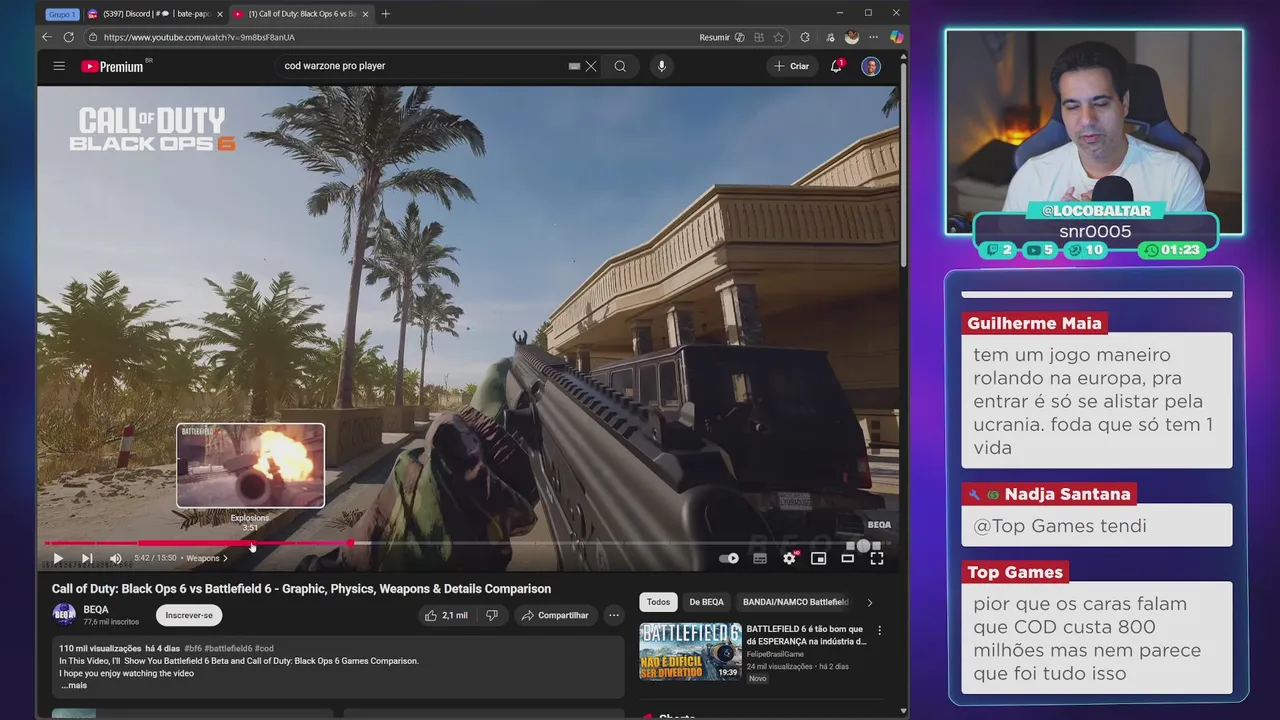Run the search with the magnifier button
Viewport: 1280px width, 720px height.
[620, 66]
